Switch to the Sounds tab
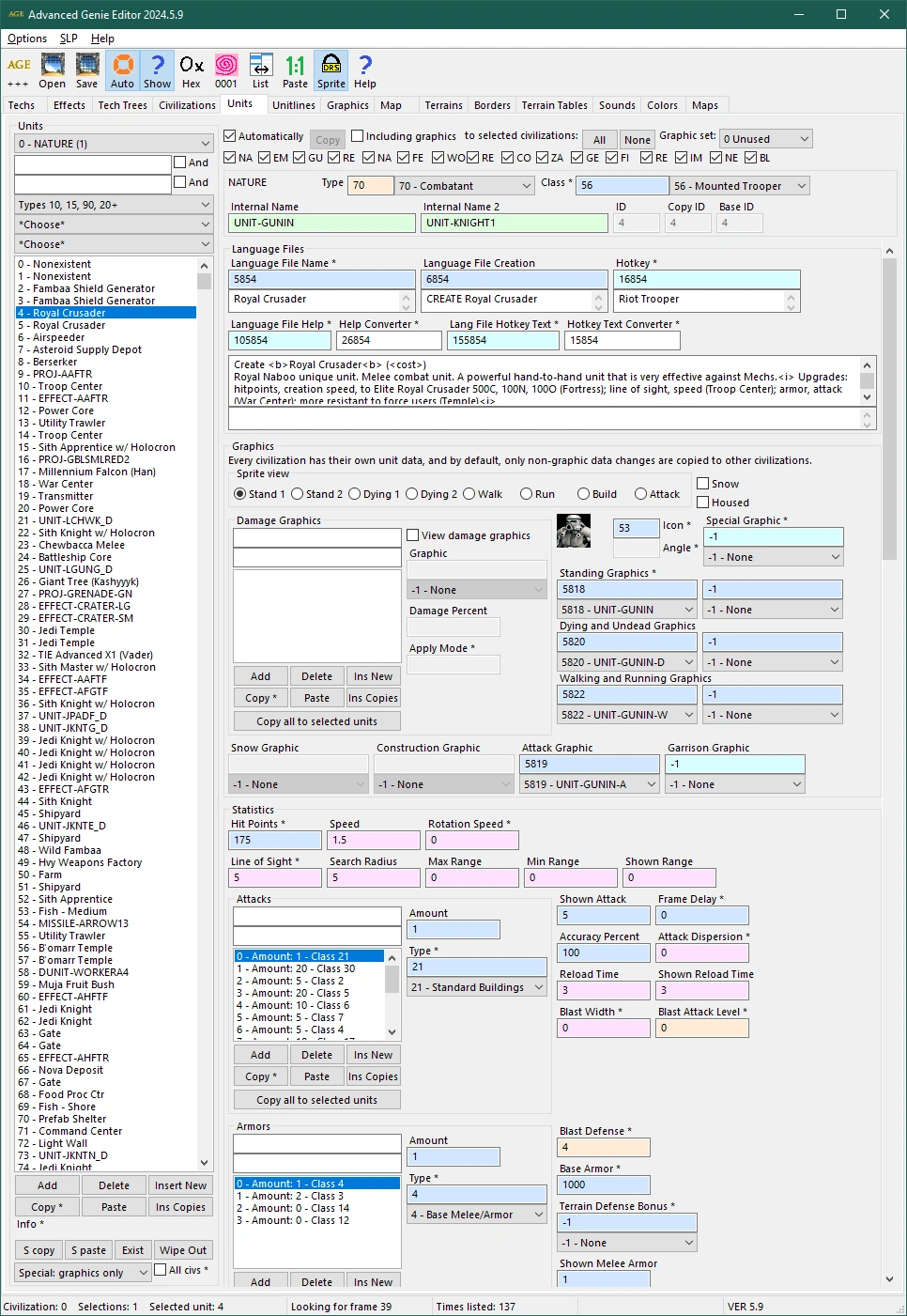Image resolution: width=907 pixels, height=1316 pixels. click(617, 105)
